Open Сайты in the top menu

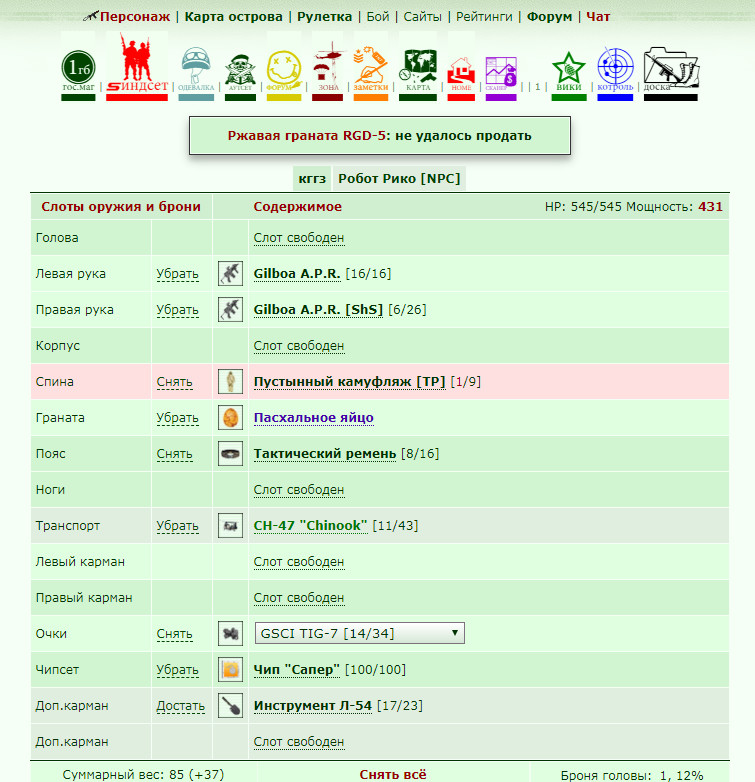click(x=422, y=16)
